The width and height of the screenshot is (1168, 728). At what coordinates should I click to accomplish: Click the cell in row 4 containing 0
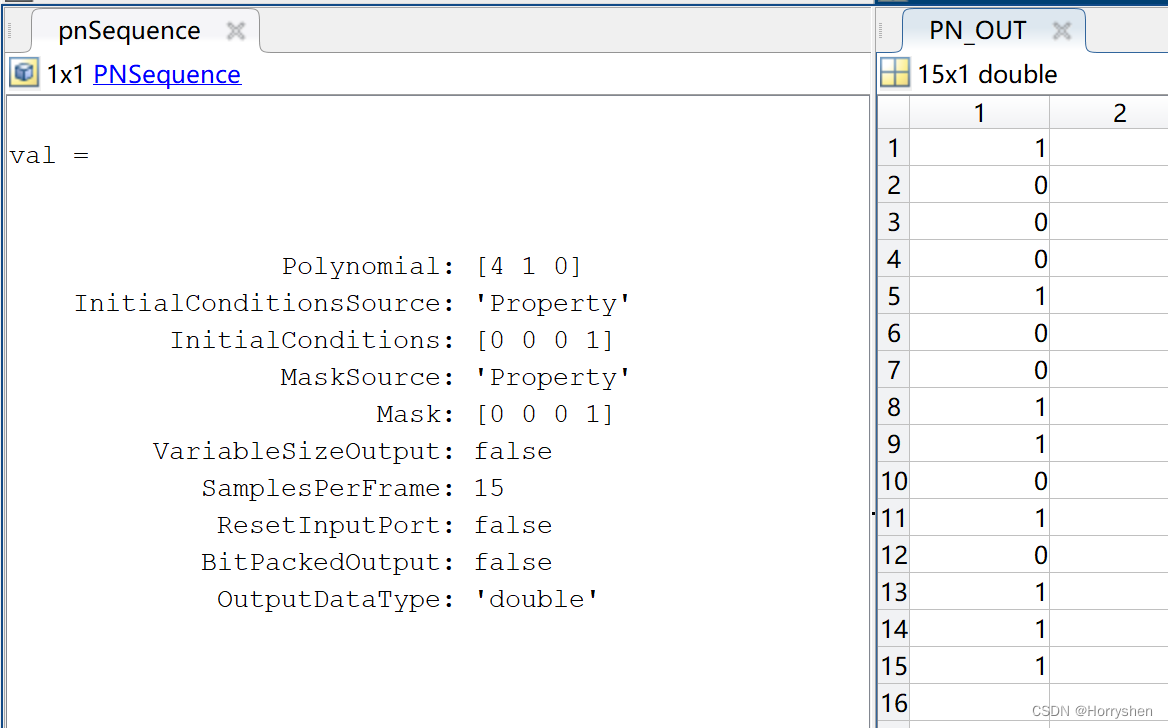pyautogui.click(x=980, y=259)
